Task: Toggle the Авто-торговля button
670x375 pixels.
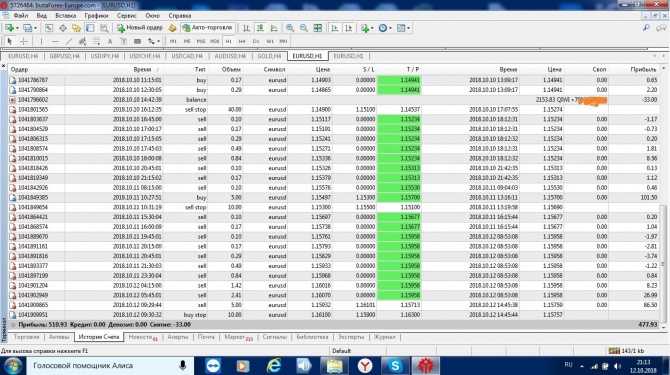Action: (x=207, y=28)
